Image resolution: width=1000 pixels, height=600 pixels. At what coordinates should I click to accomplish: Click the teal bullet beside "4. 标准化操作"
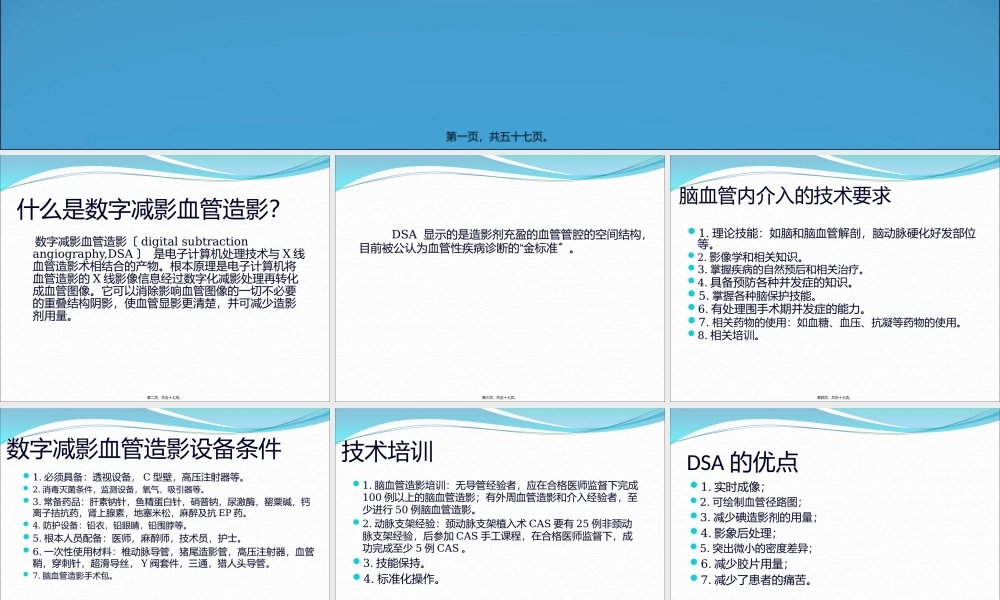(355, 577)
